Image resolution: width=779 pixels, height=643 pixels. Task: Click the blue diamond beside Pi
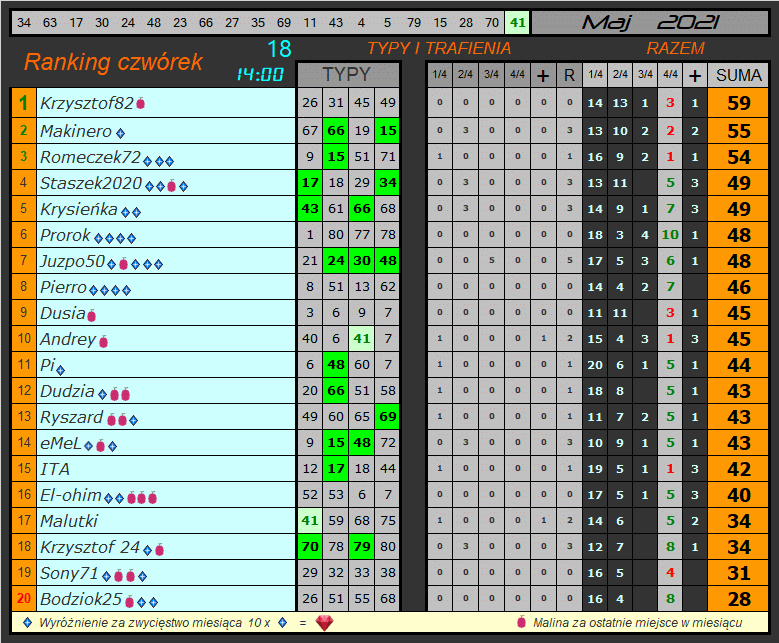pyautogui.click(x=61, y=370)
